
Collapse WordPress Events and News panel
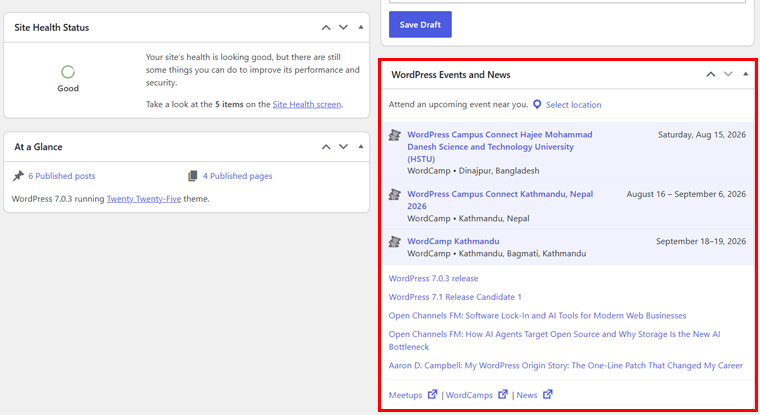tap(745, 75)
